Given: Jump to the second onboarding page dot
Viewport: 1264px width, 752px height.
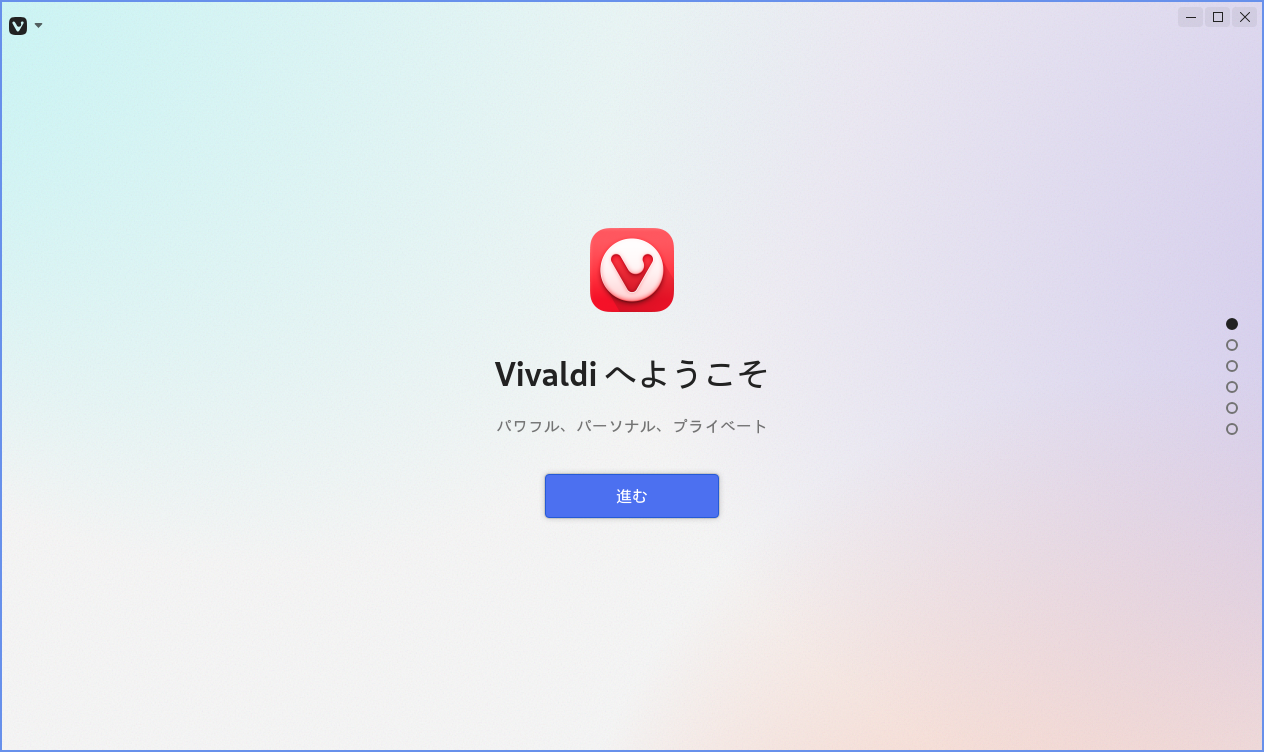Looking at the screenshot, I should pyautogui.click(x=1232, y=345).
